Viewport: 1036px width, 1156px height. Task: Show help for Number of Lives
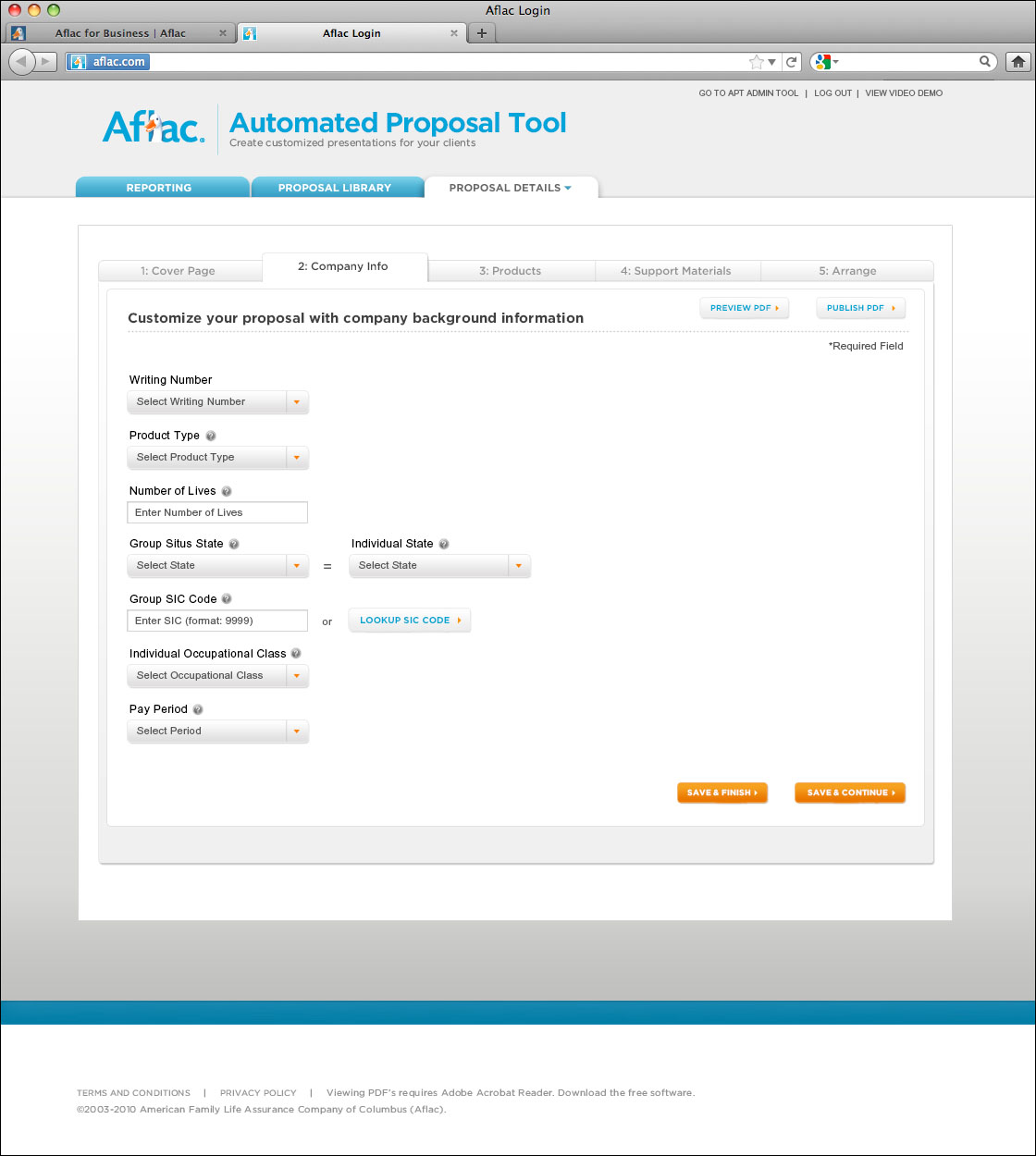click(227, 491)
